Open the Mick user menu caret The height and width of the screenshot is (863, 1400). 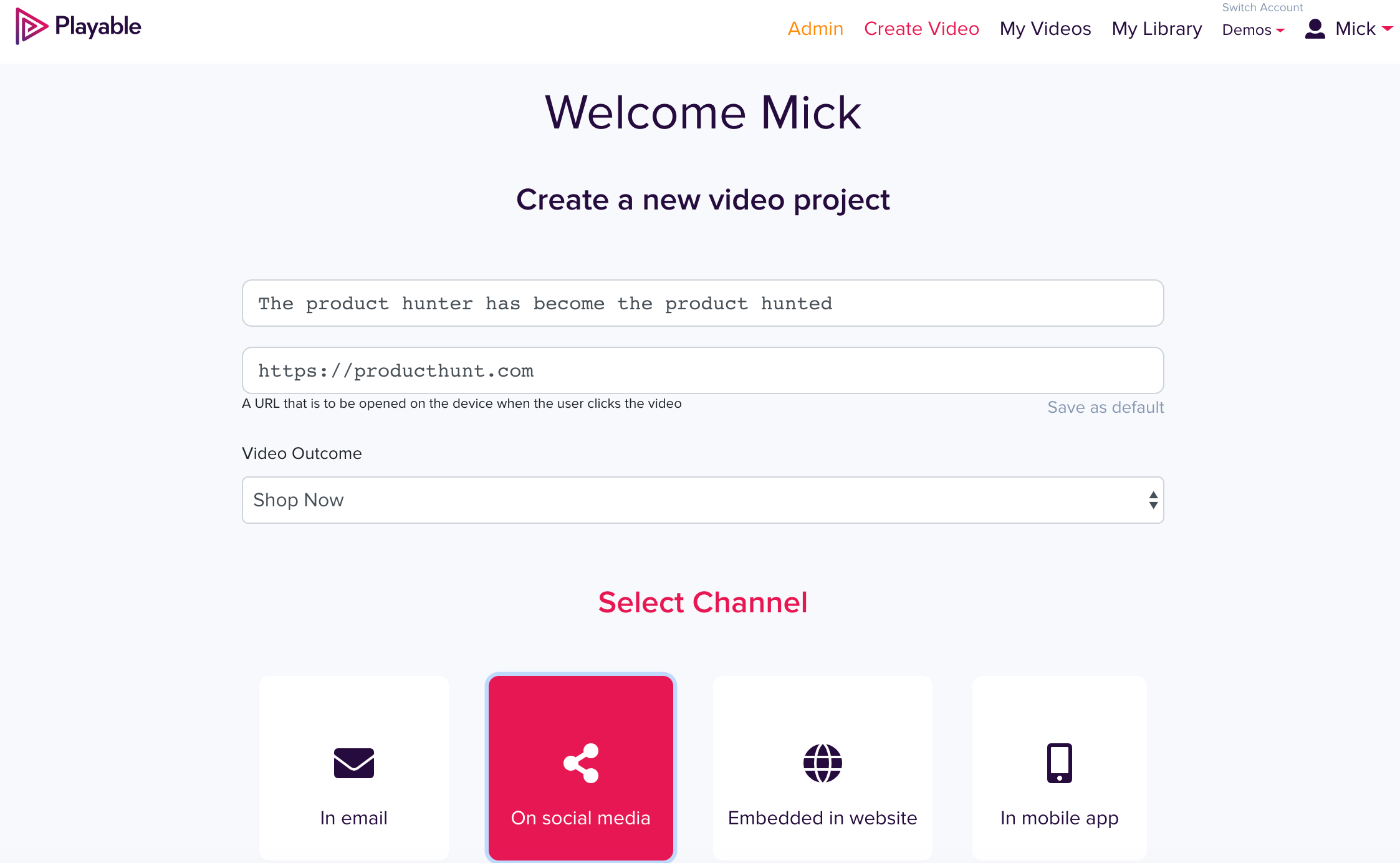point(1387,29)
